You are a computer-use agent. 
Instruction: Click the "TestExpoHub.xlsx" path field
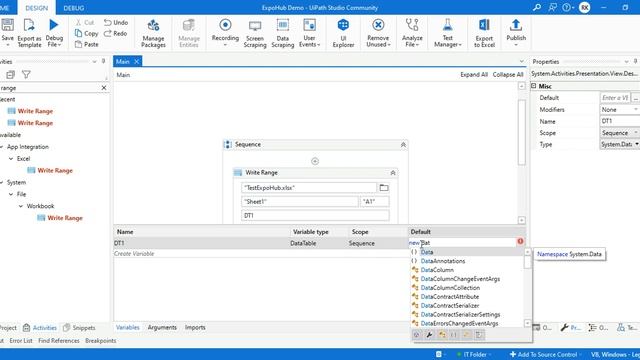pyautogui.click(x=309, y=188)
